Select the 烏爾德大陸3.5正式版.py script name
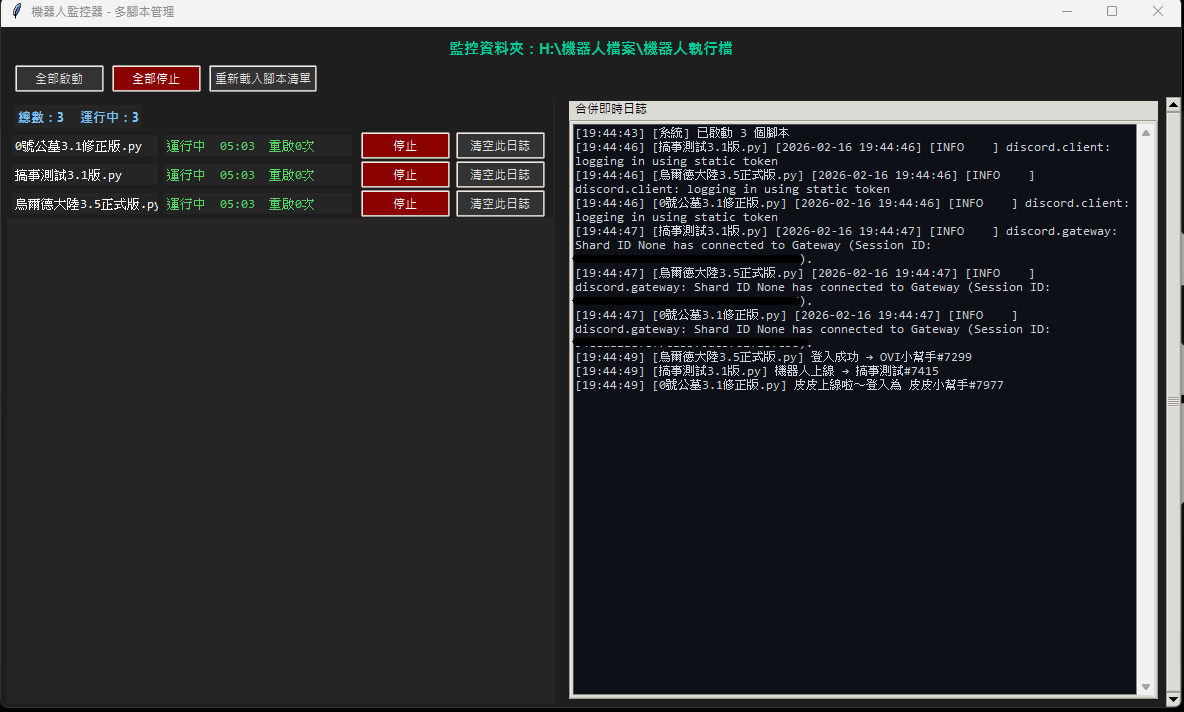 pyautogui.click(x=86, y=205)
